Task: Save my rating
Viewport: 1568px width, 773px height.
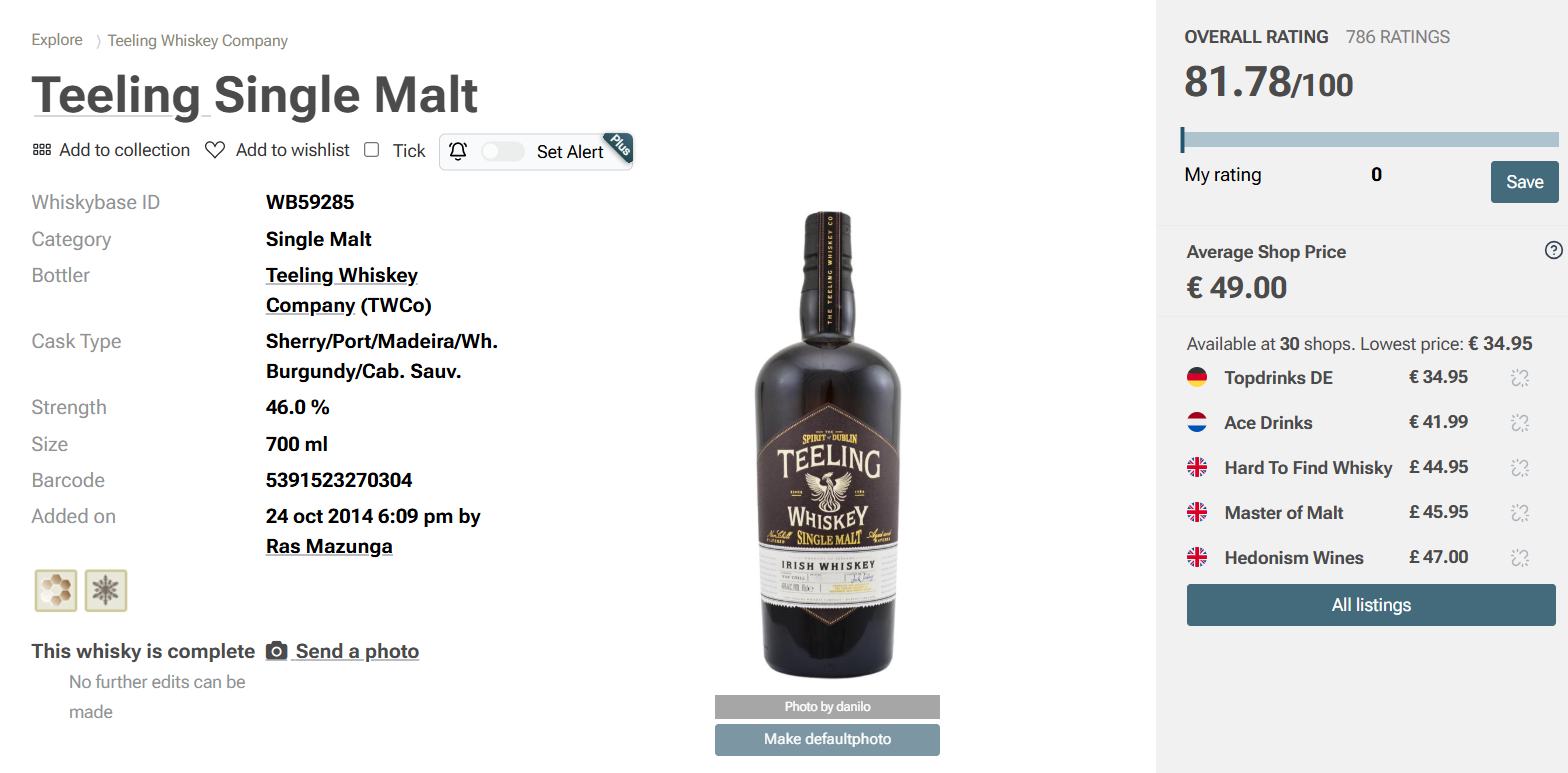Action: coord(1525,182)
